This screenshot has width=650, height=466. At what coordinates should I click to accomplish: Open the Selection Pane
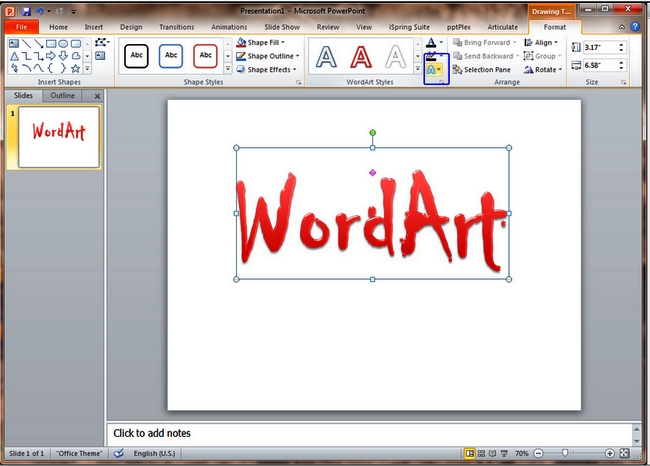pos(482,70)
